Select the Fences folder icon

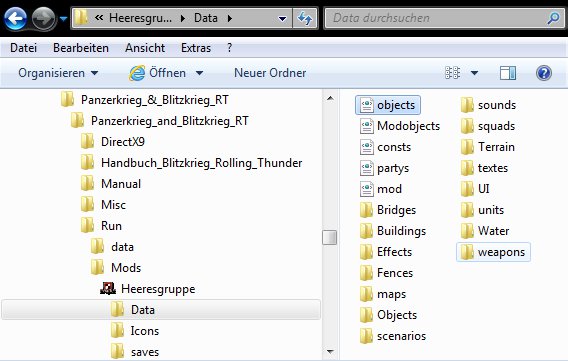click(367, 273)
